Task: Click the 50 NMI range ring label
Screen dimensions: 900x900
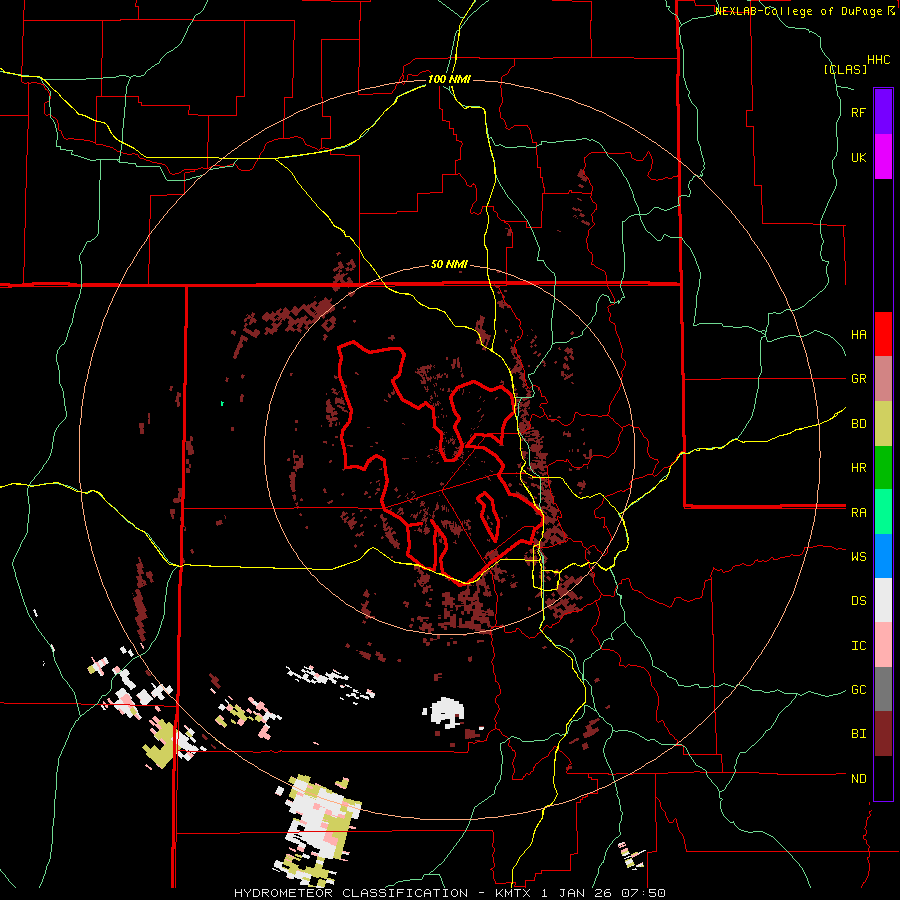Action: point(449,265)
